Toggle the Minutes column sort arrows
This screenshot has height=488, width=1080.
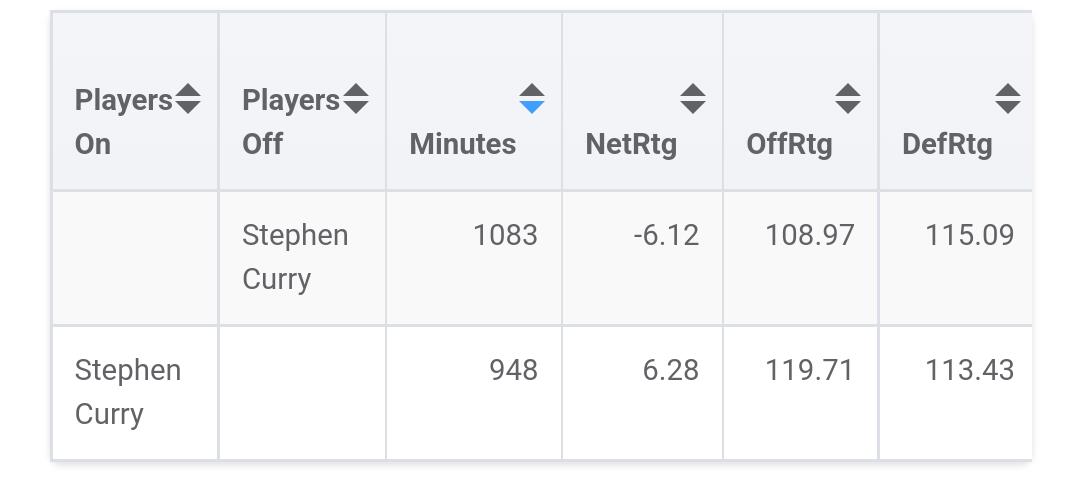click(532, 99)
